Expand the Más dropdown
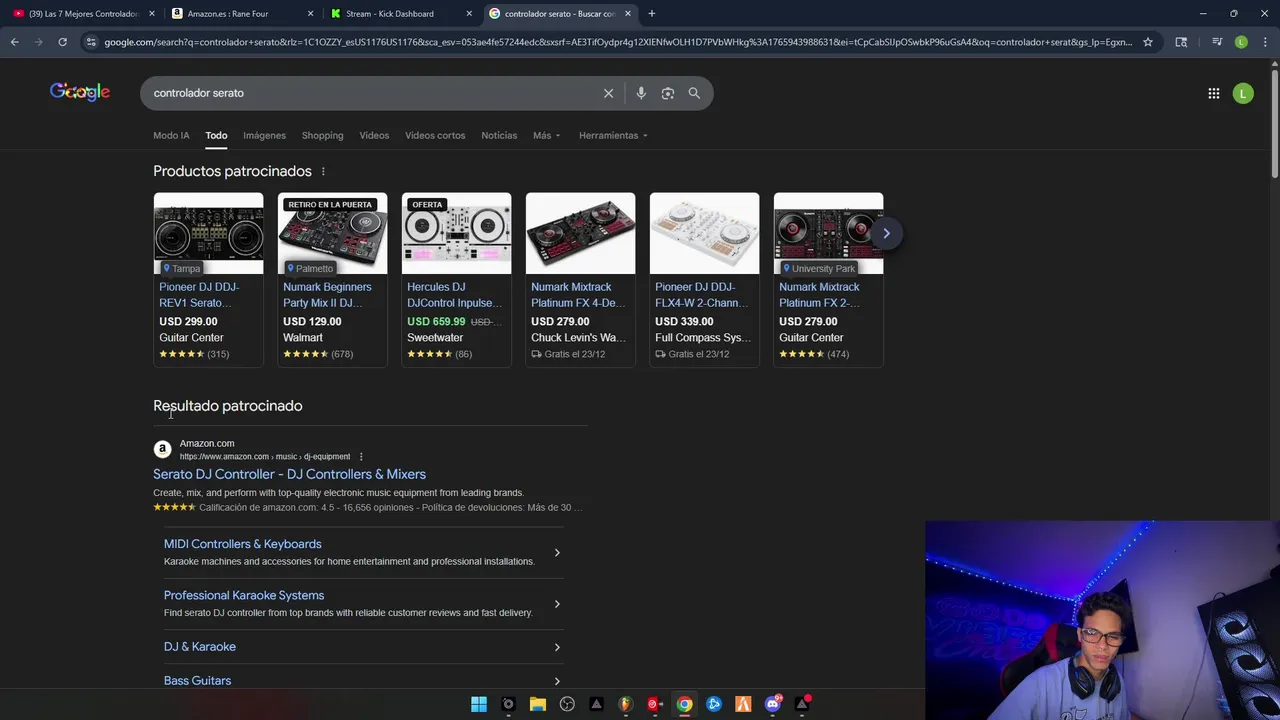Image resolution: width=1280 pixels, height=720 pixels. (547, 135)
